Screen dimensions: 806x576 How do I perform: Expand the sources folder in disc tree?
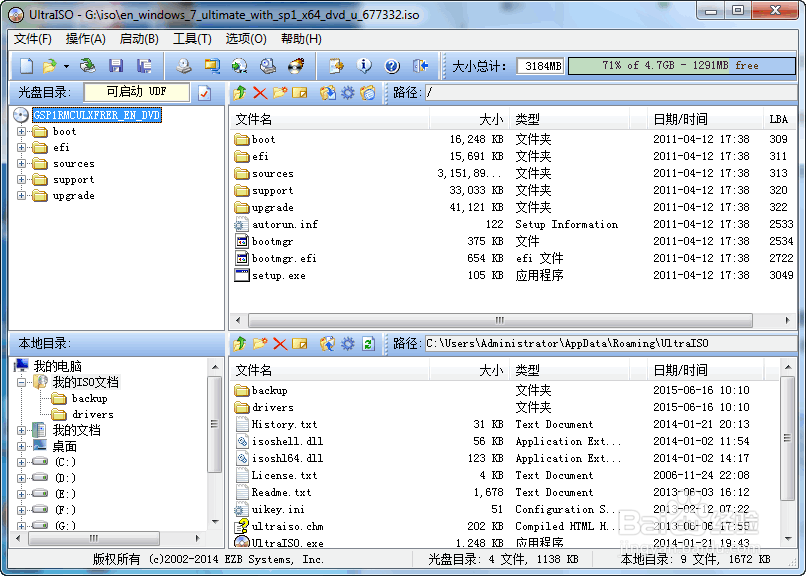[21, 163]
